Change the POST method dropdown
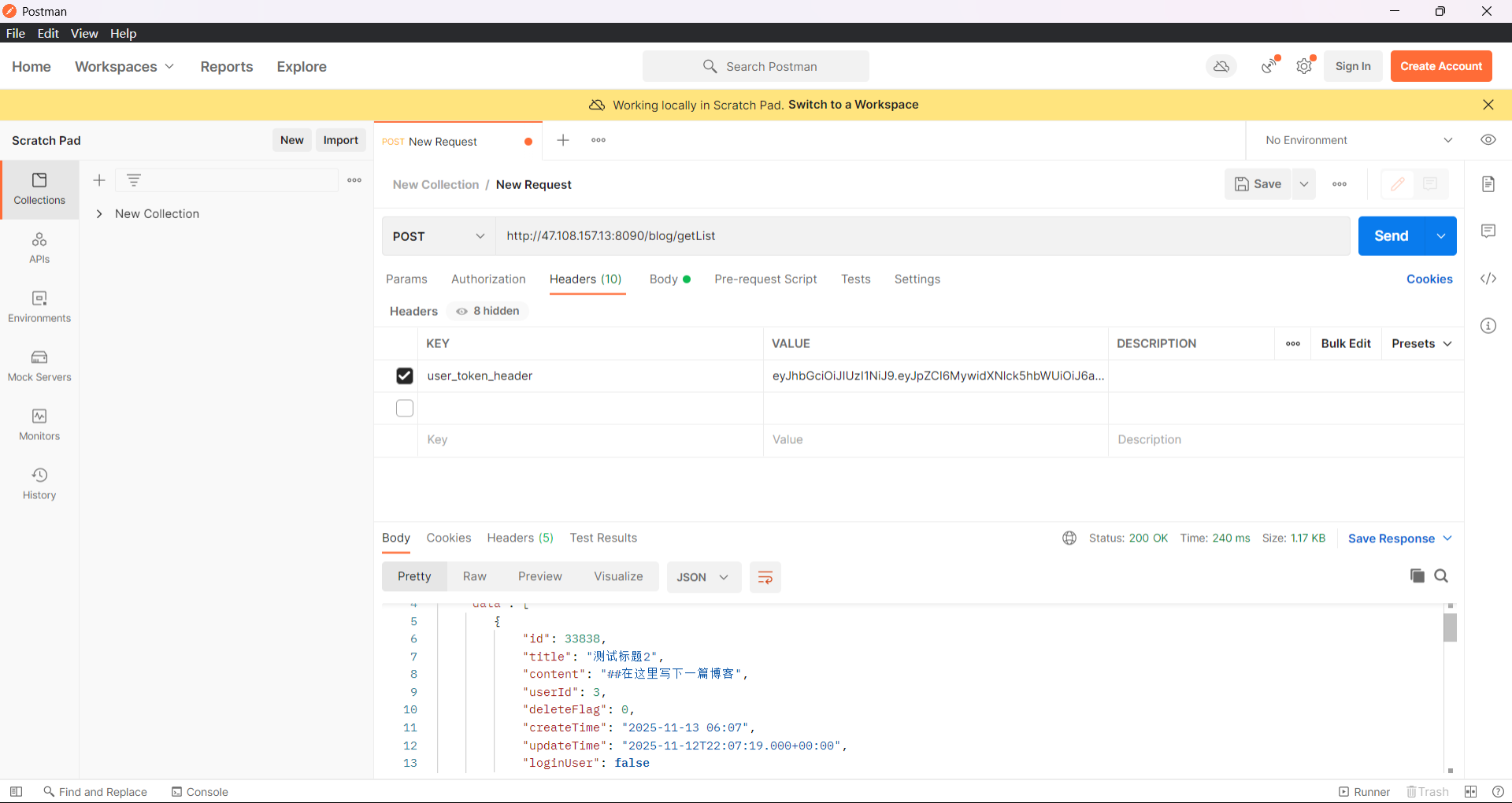This screenshot has width=1512, height=803. 439,236
